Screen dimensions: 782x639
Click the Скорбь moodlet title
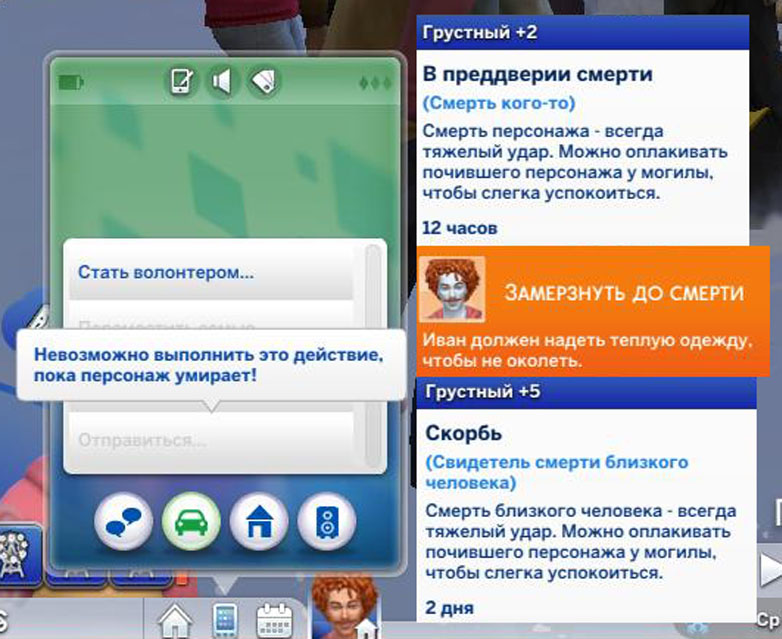pos(463,433)
